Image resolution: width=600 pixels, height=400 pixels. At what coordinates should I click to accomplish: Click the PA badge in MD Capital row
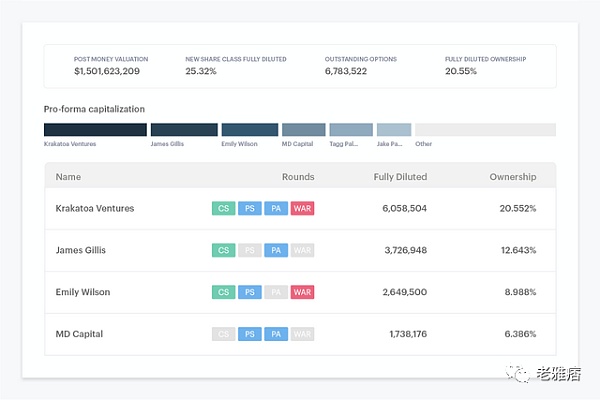[x=276, y=334]
